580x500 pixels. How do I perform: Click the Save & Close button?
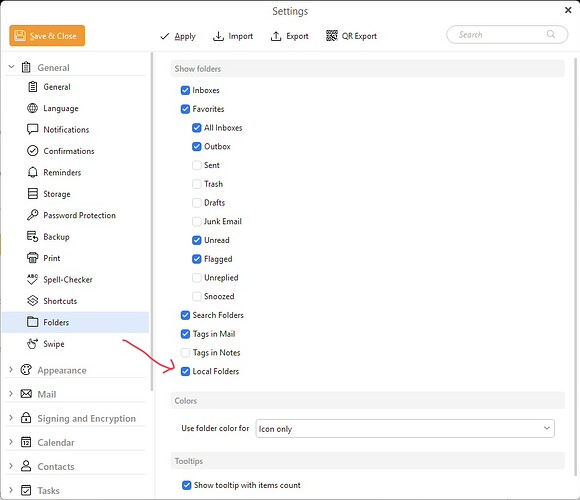point(47,36)
